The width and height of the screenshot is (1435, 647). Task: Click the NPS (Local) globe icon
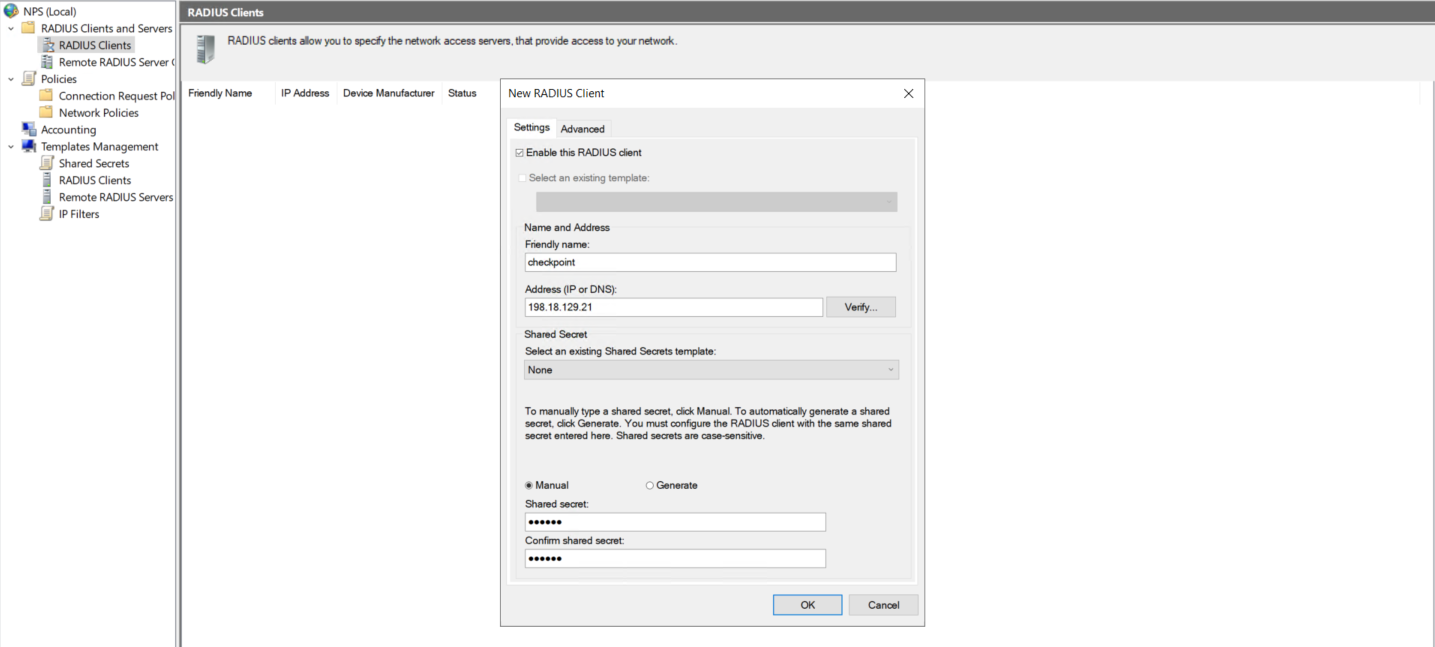[x=11, y=11]
